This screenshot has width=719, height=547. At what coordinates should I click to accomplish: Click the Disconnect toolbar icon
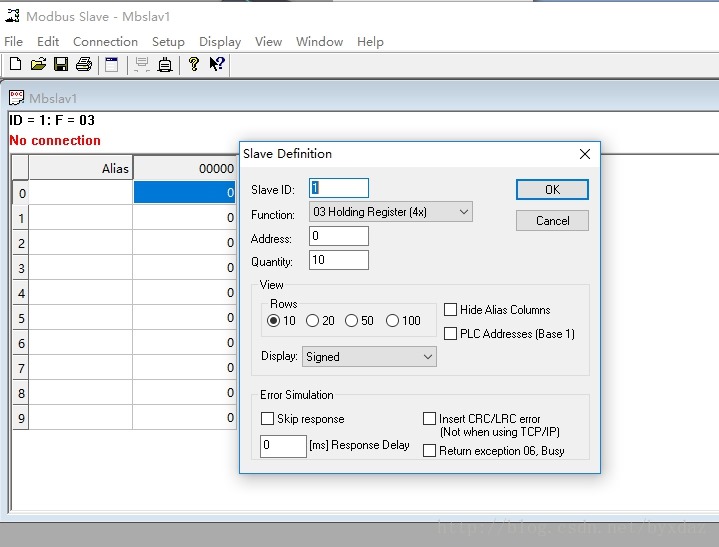(165, 65)
